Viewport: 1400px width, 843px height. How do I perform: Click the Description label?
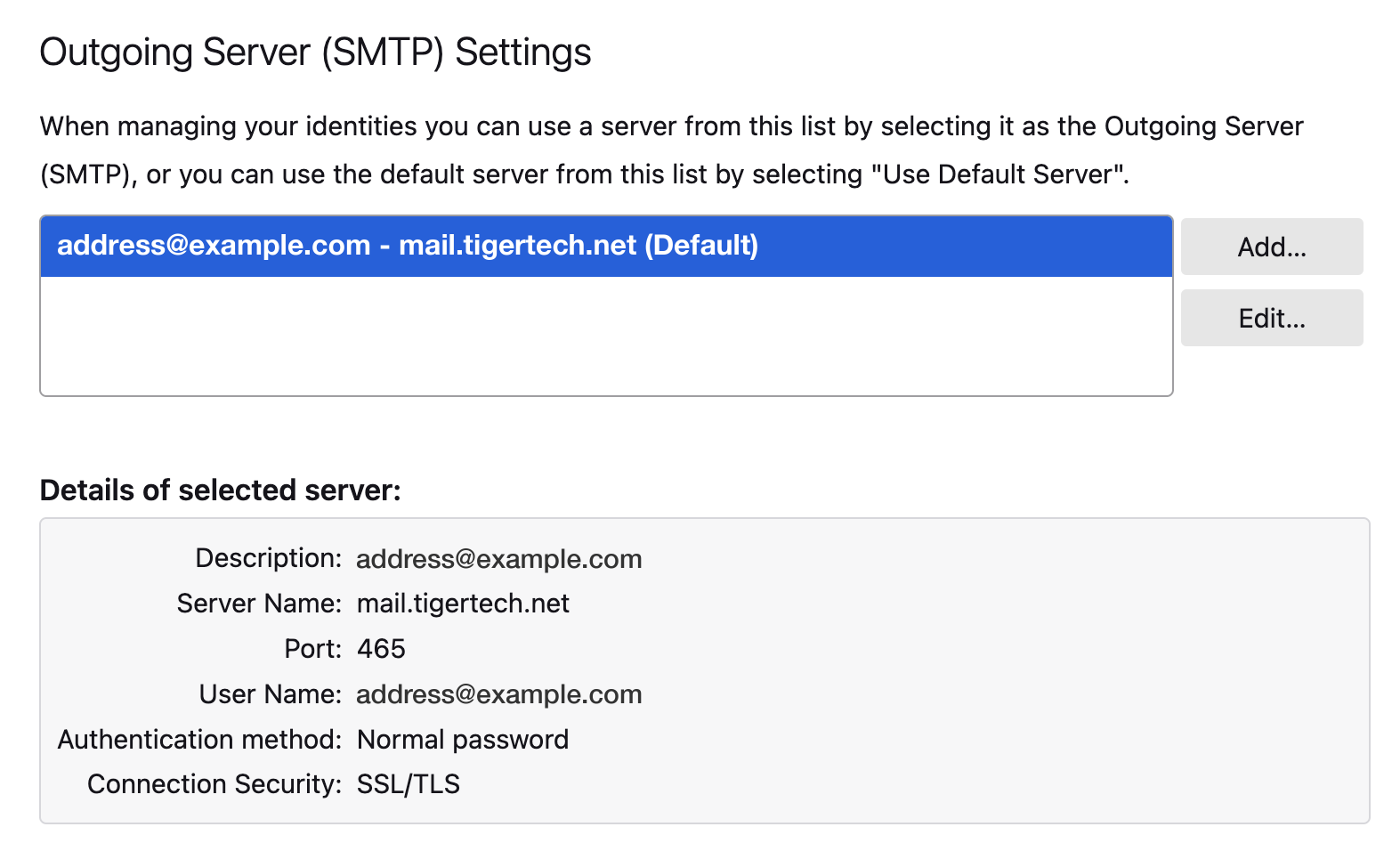268,558
